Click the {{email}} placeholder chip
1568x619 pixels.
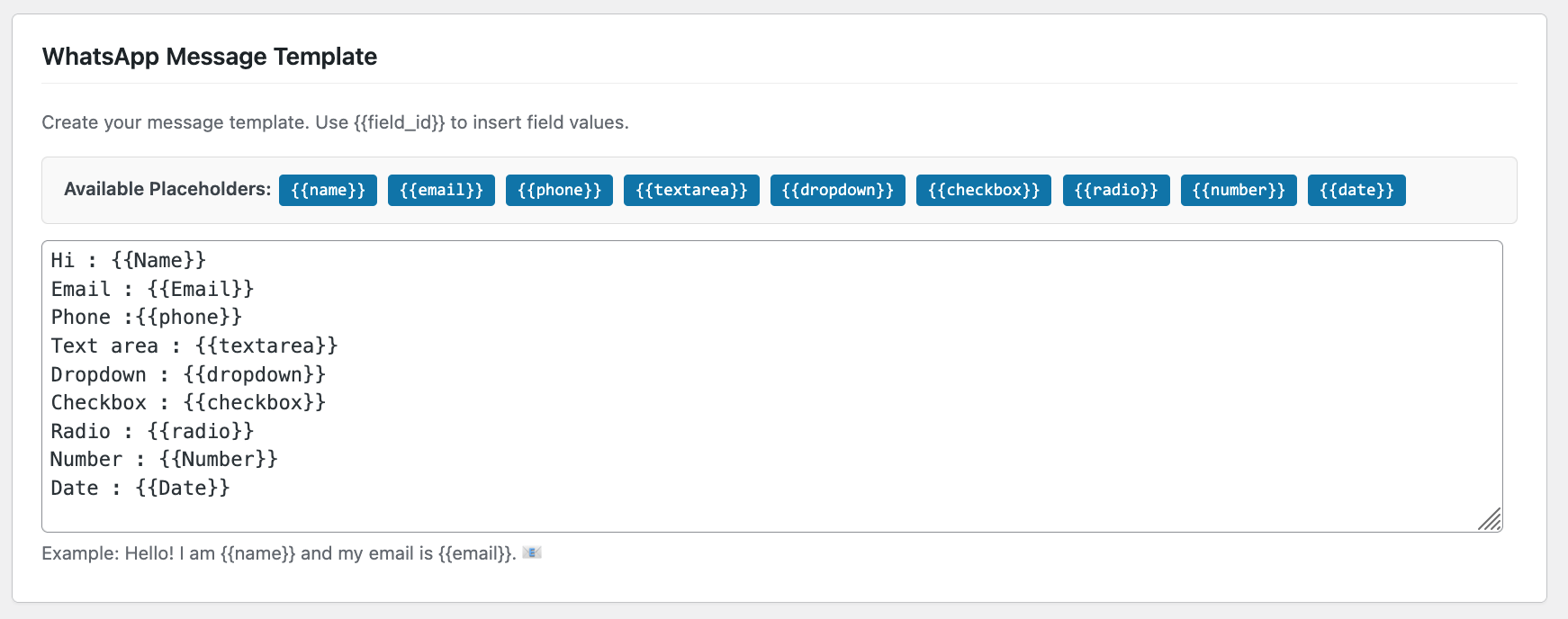click(x=441, y=190)
